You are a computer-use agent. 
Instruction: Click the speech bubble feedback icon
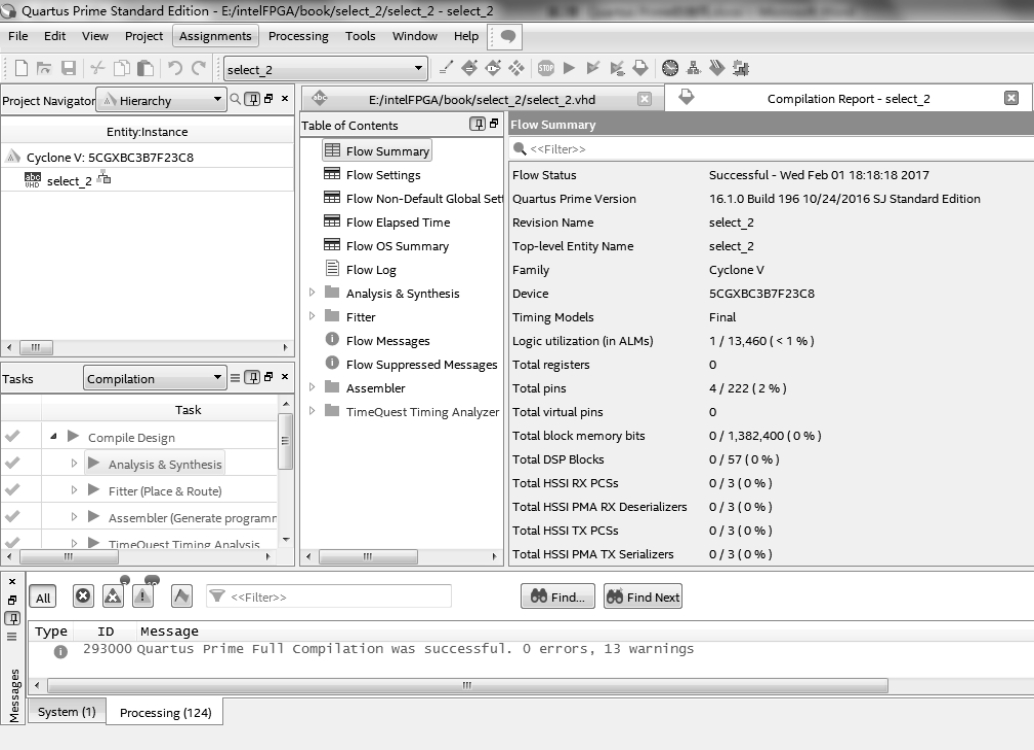tap(508, 36)
